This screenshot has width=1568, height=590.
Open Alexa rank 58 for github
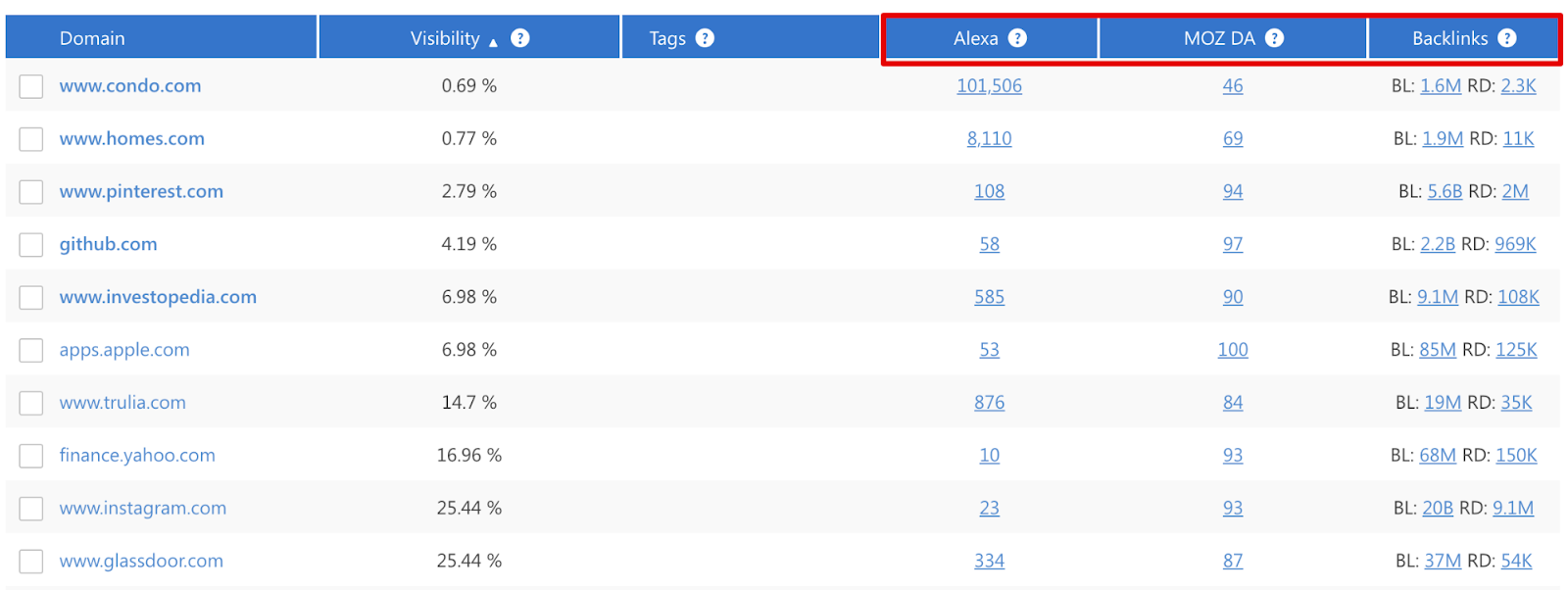(x=990, y=245)
